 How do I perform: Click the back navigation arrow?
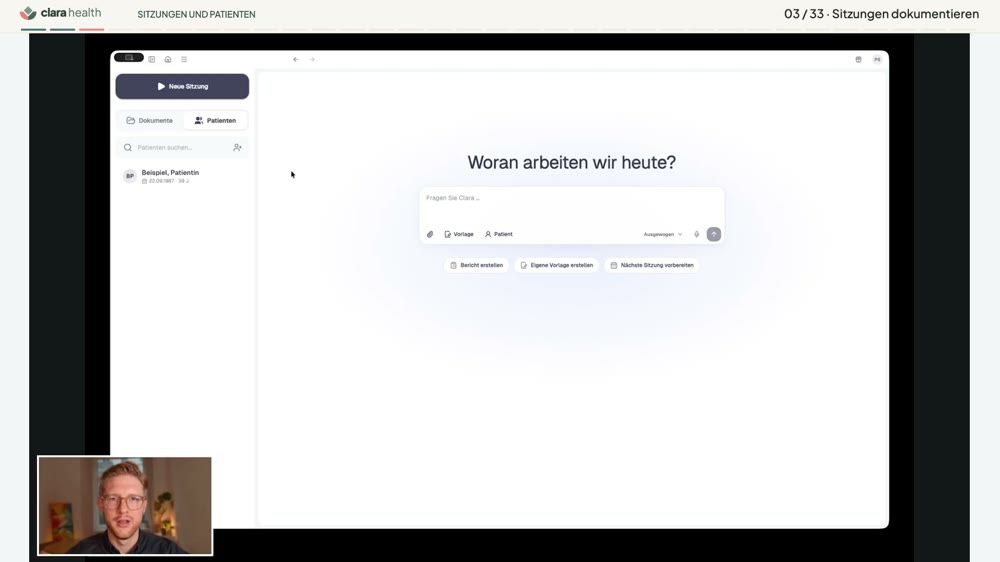click(x=296, y=59)
